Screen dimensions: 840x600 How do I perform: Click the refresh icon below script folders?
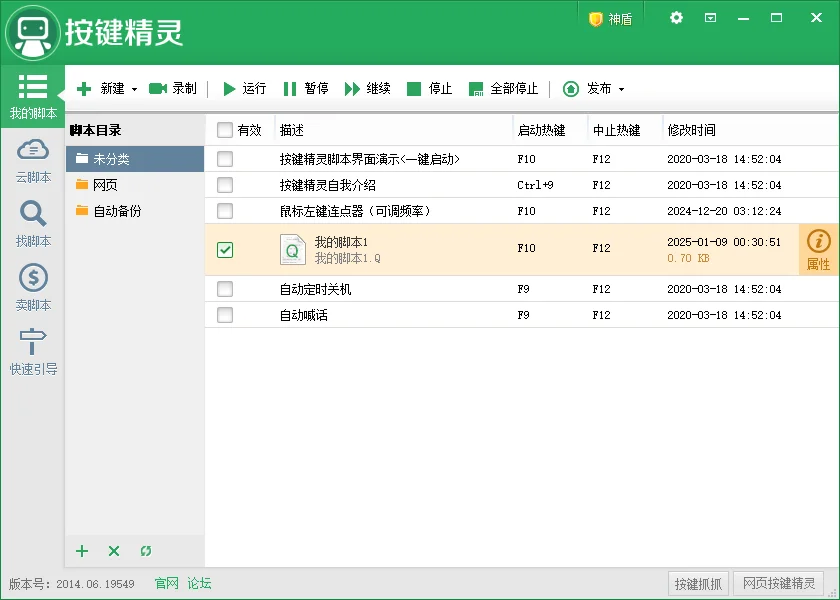click(x=145, y=551)
